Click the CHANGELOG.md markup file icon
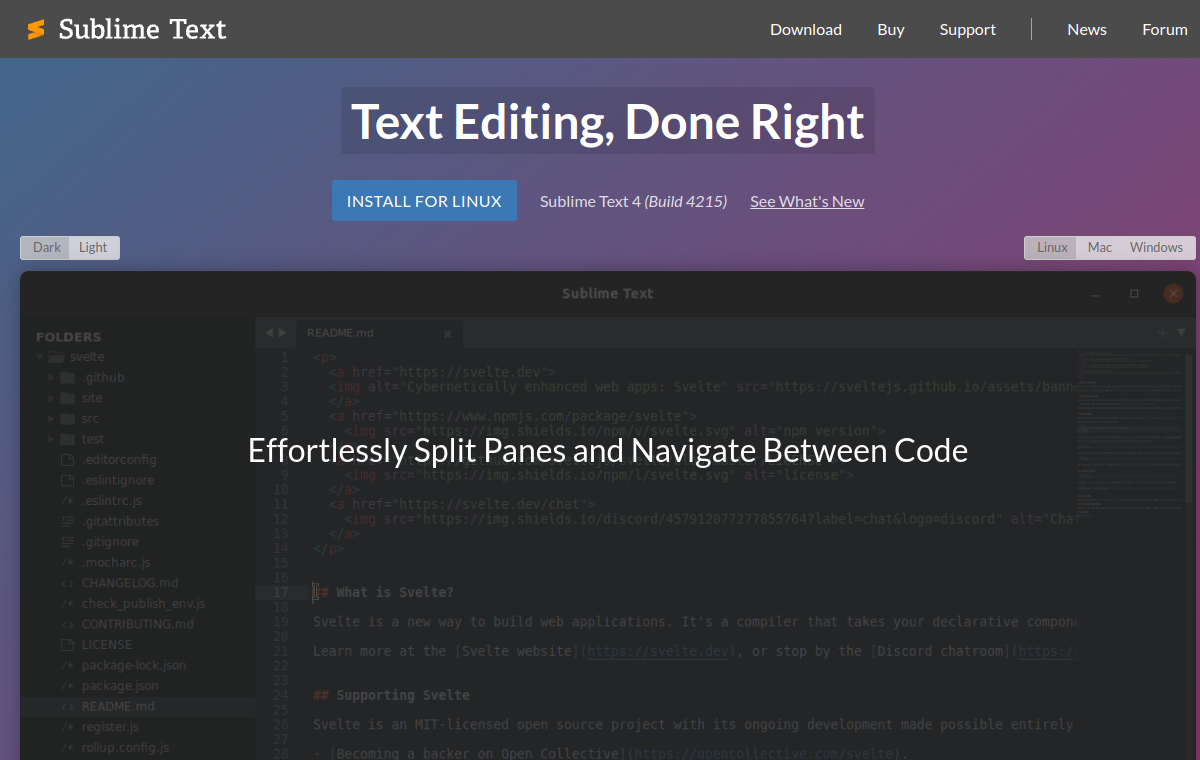The width and height of the screenshot is (1200, 760). tap(68, 583)
